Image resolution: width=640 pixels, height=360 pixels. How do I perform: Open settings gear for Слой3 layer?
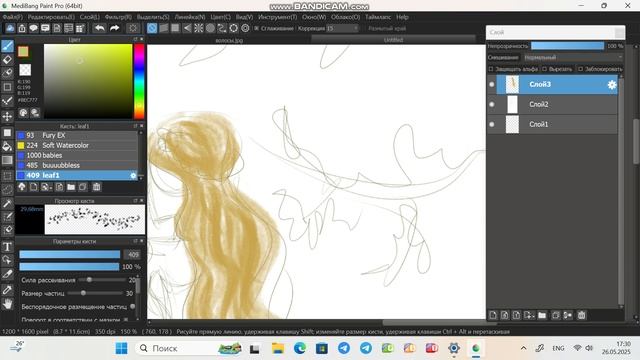(x=611, y=84)
